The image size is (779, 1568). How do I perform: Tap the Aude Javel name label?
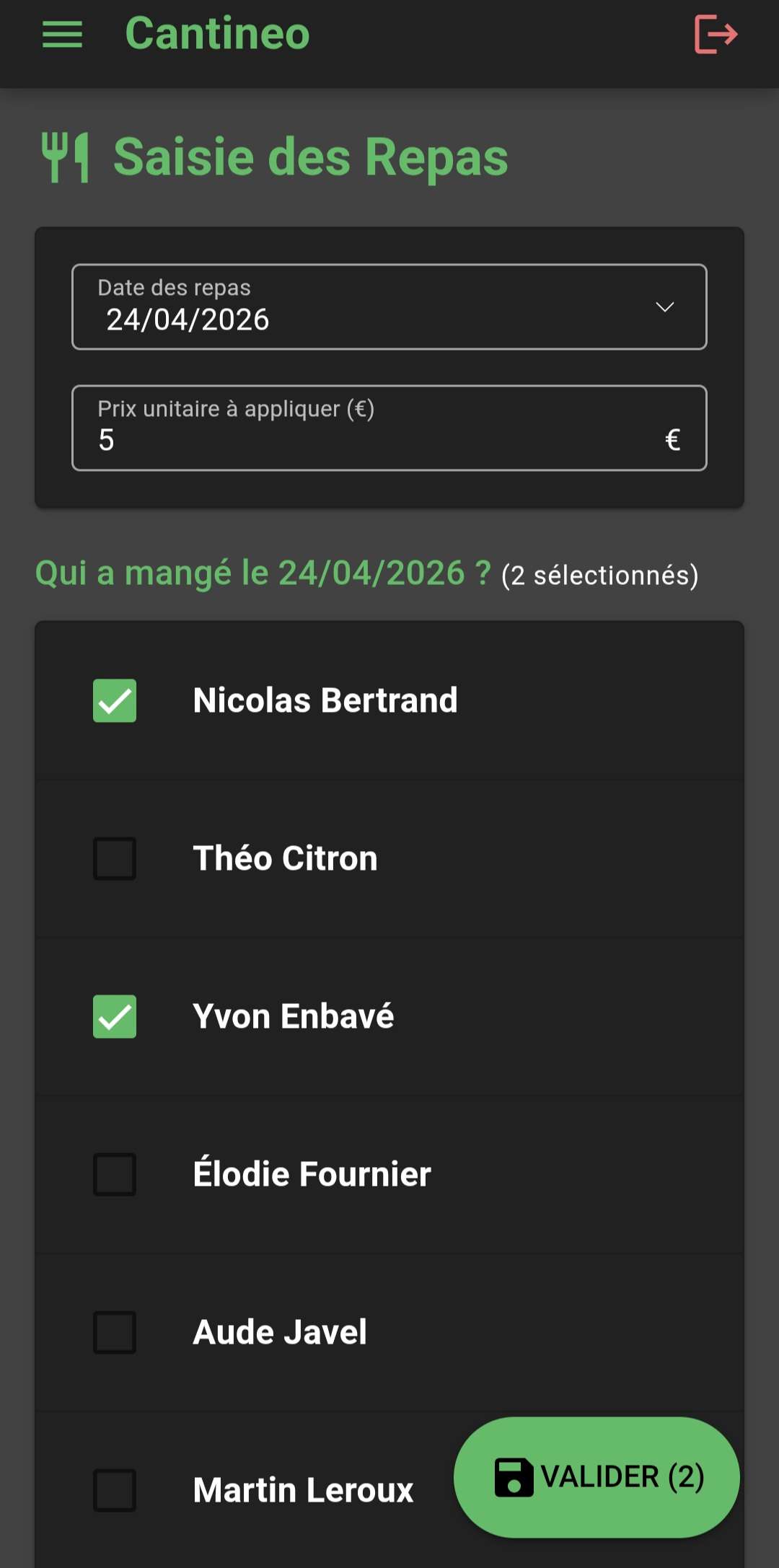(x=280, y=1332)
